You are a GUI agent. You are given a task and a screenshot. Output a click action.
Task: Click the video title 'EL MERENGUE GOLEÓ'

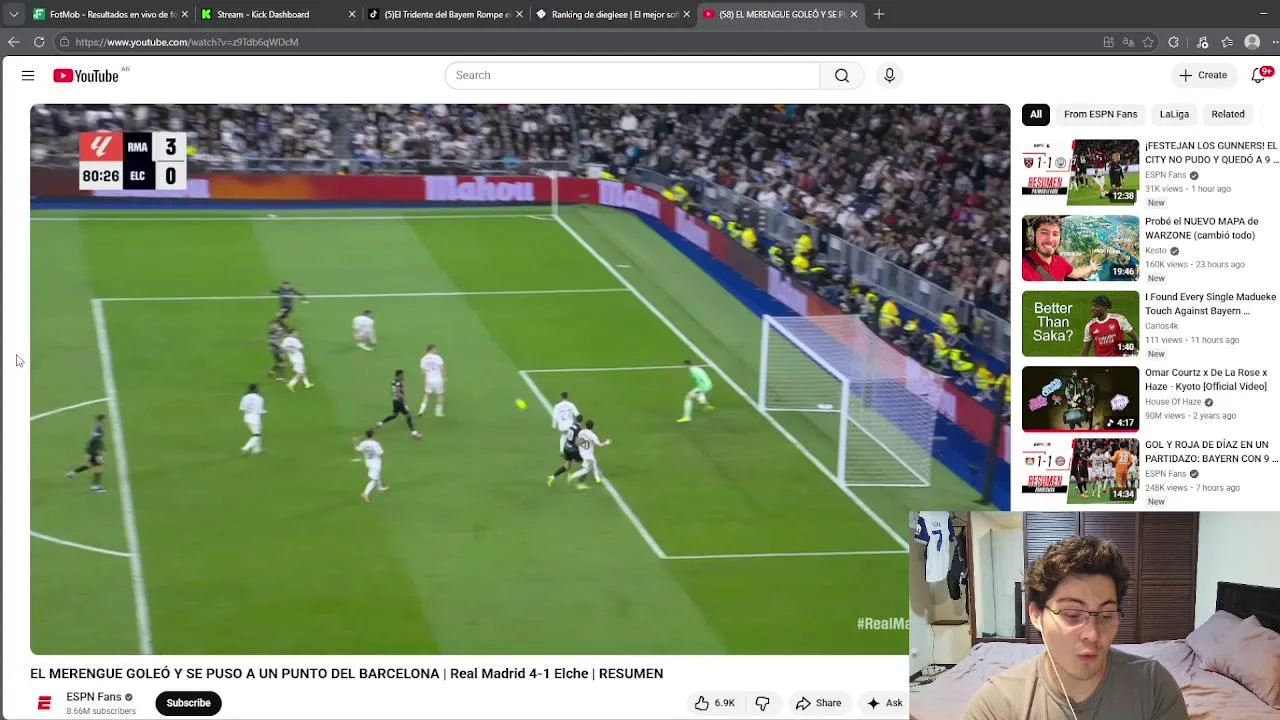(x=346, y=673)
